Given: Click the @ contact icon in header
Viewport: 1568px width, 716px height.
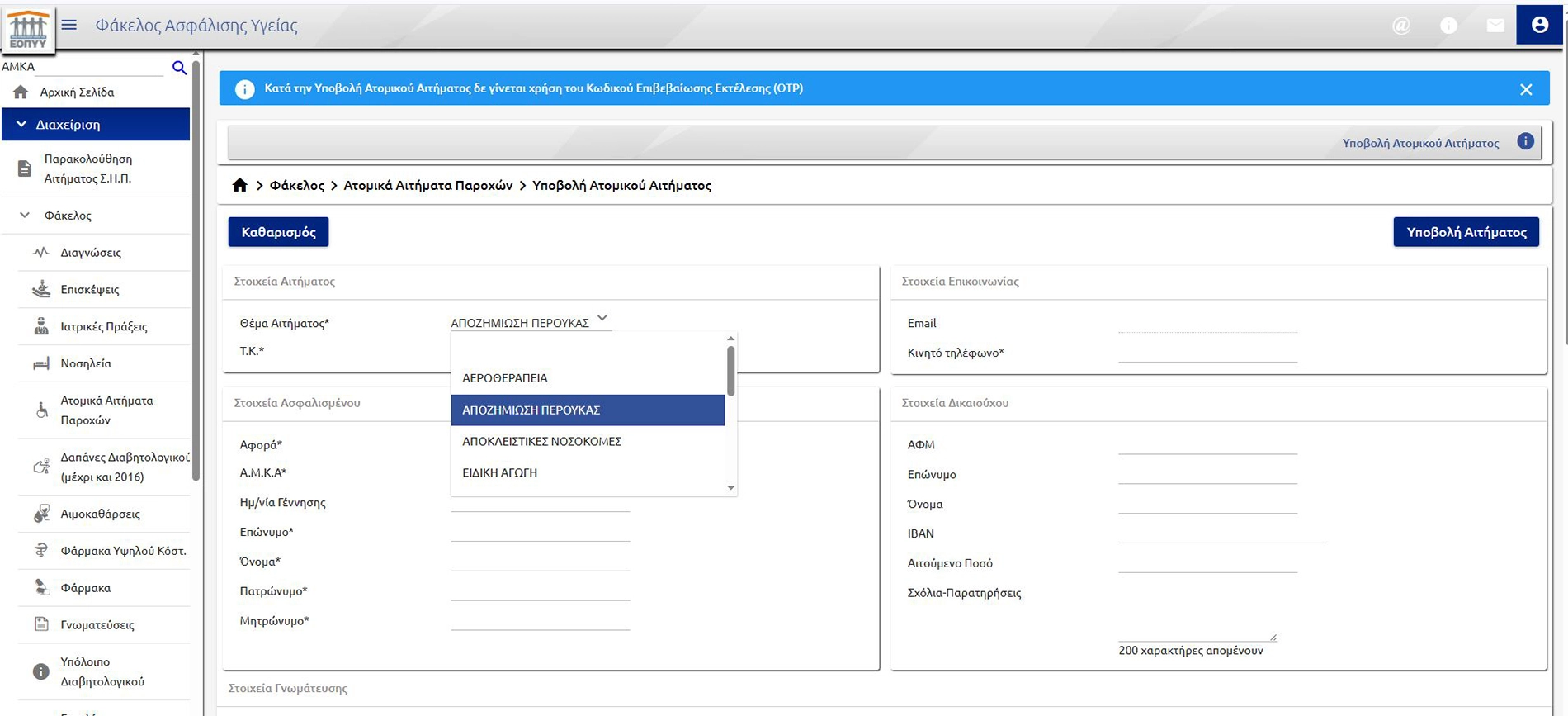Looking at the screenshot, I should (x=1400, y=26).
